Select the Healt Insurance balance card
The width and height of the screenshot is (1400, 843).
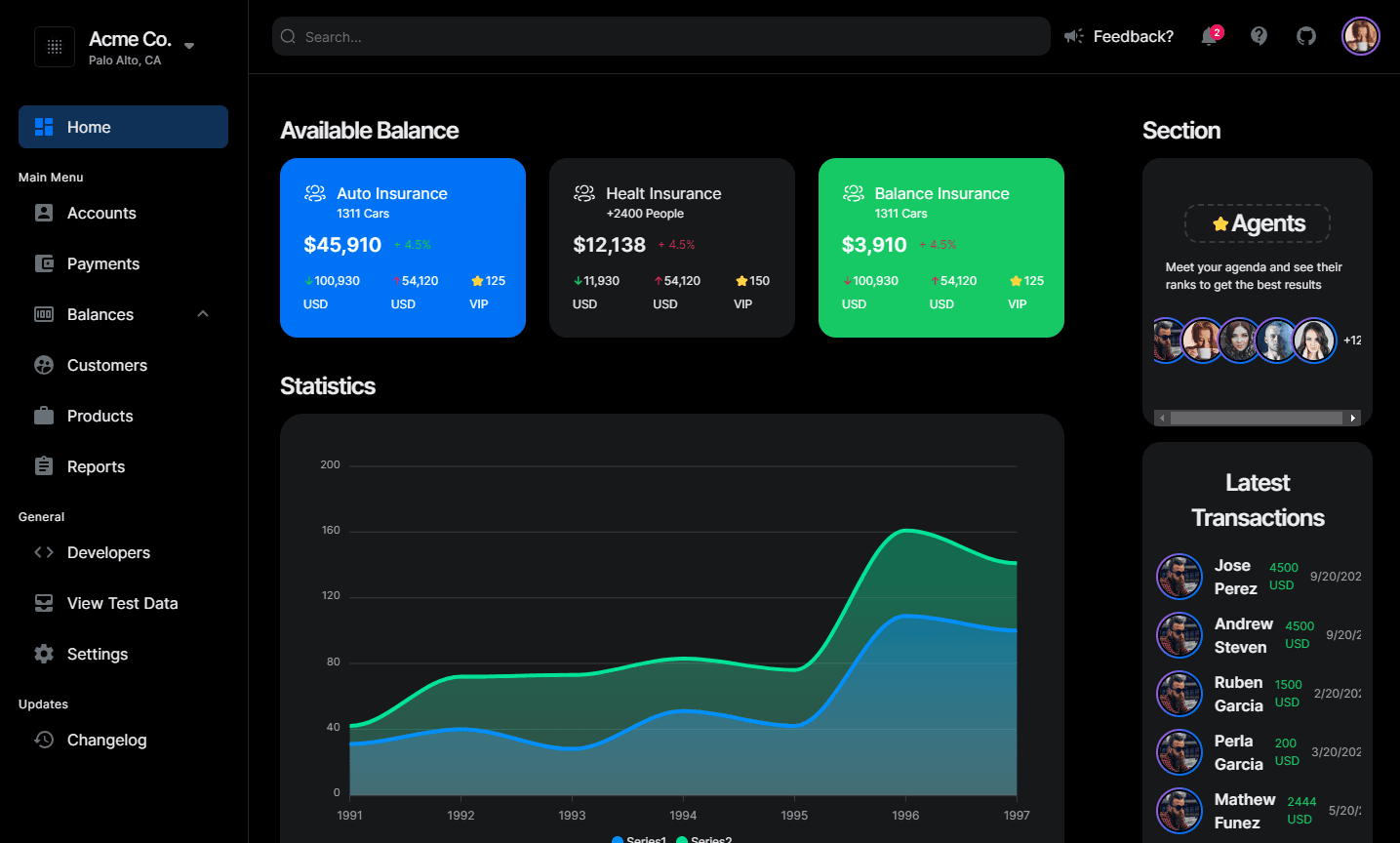click(x=672, y=248)
